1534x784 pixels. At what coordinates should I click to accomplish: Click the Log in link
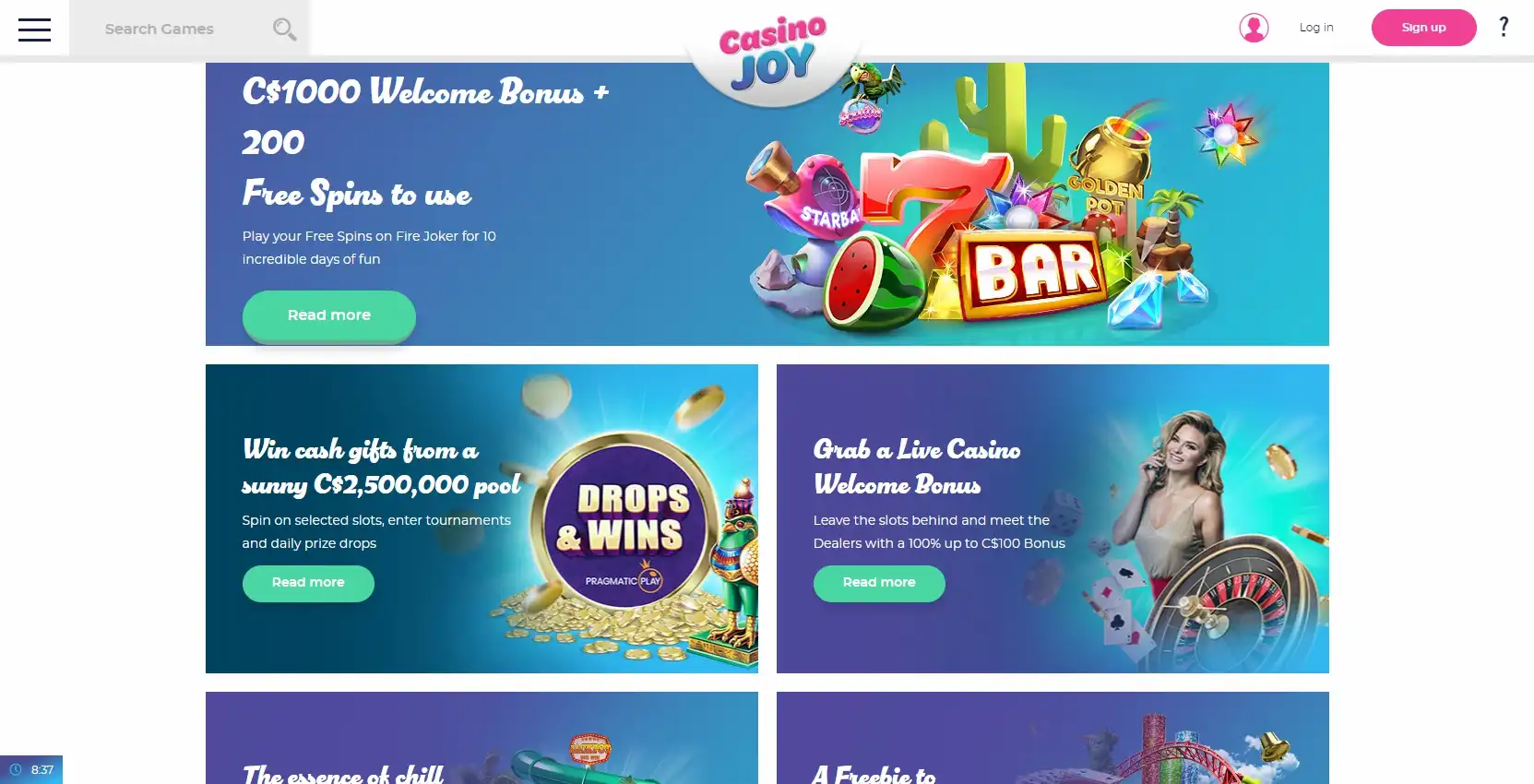click(1316, 28)
